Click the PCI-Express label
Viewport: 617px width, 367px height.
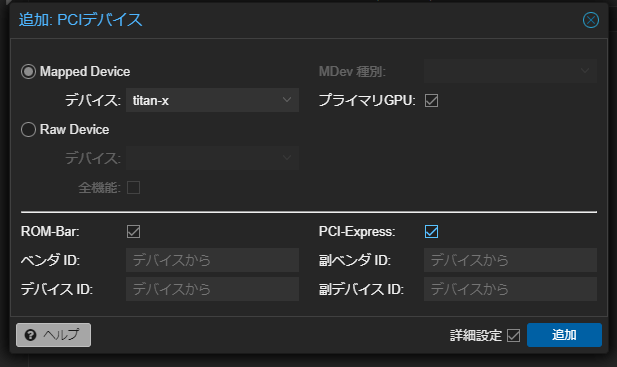click(x=357, y=232)
